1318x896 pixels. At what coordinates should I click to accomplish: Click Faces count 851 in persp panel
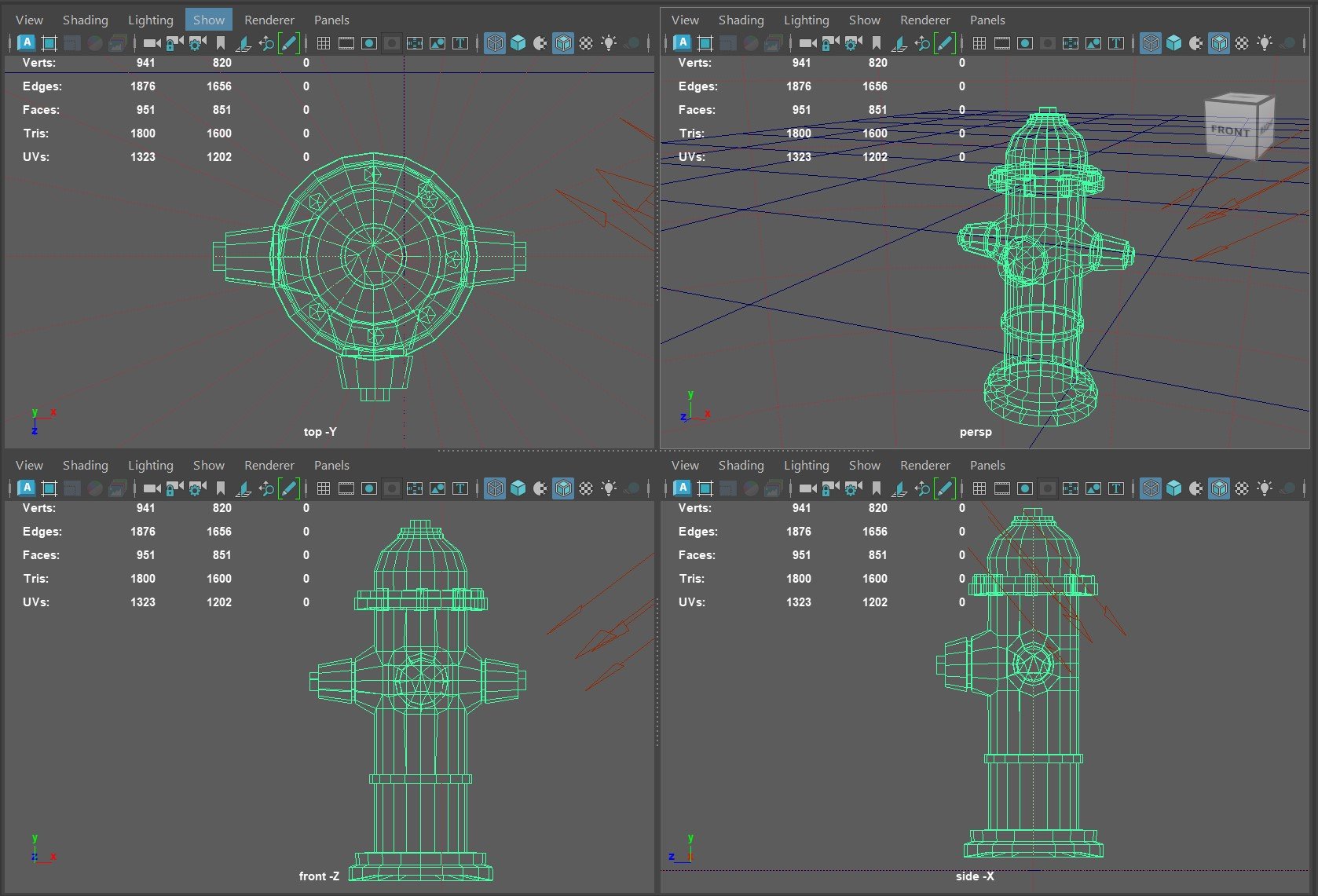[878, 110]
